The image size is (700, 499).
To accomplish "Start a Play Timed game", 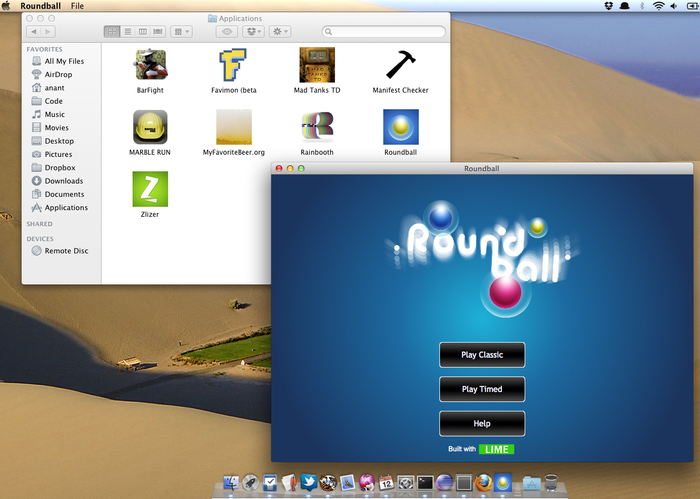I will pyautogui.click(x=482, y=389).
